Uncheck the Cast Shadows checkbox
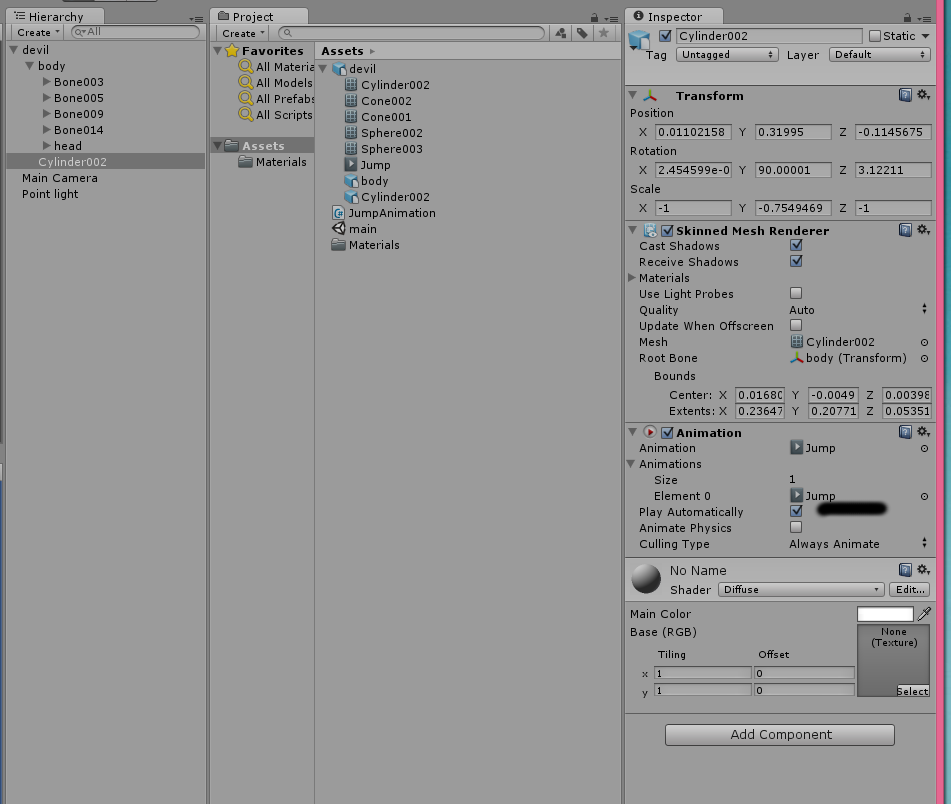Viewport: 951px width, 804px height. pos(797,245)
